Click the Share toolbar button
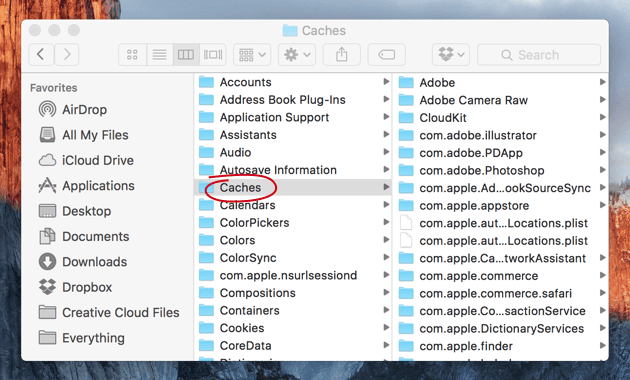 (x=342, y=54)
